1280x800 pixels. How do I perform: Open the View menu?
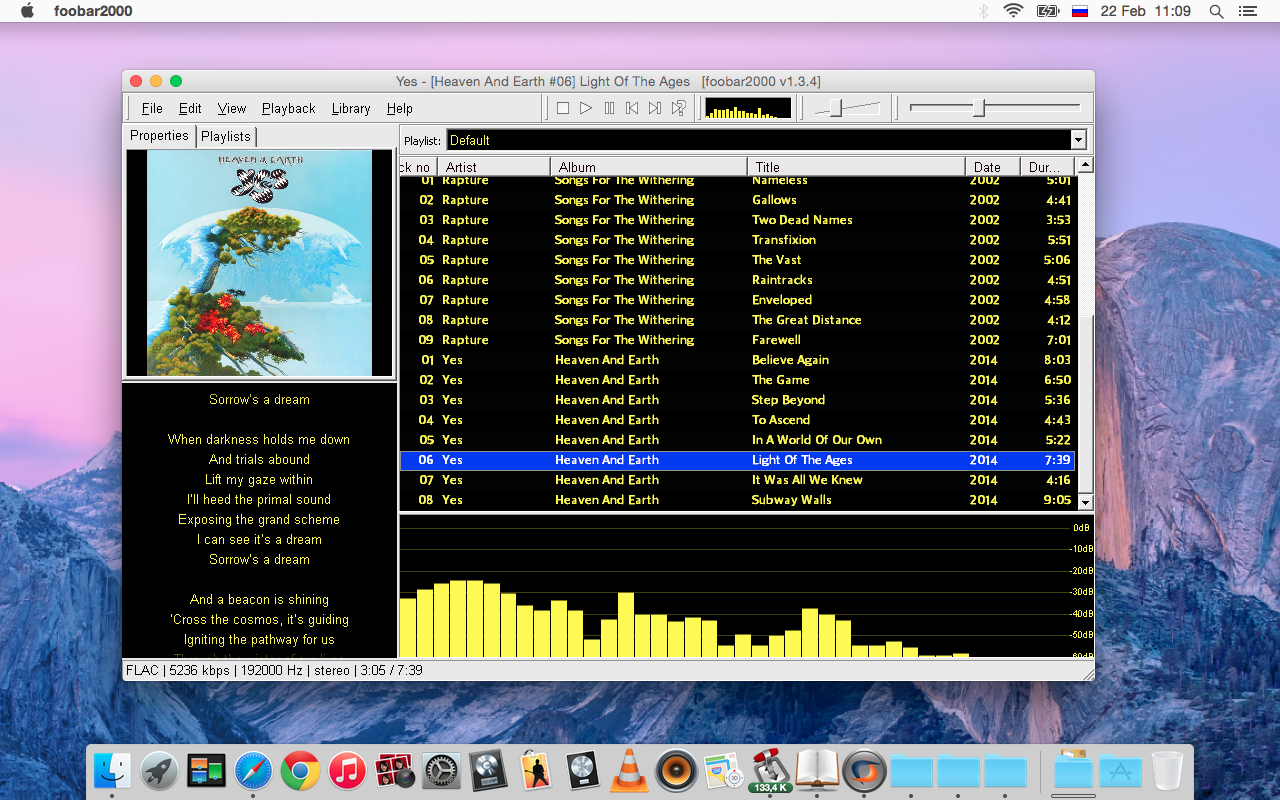[232, 108]
